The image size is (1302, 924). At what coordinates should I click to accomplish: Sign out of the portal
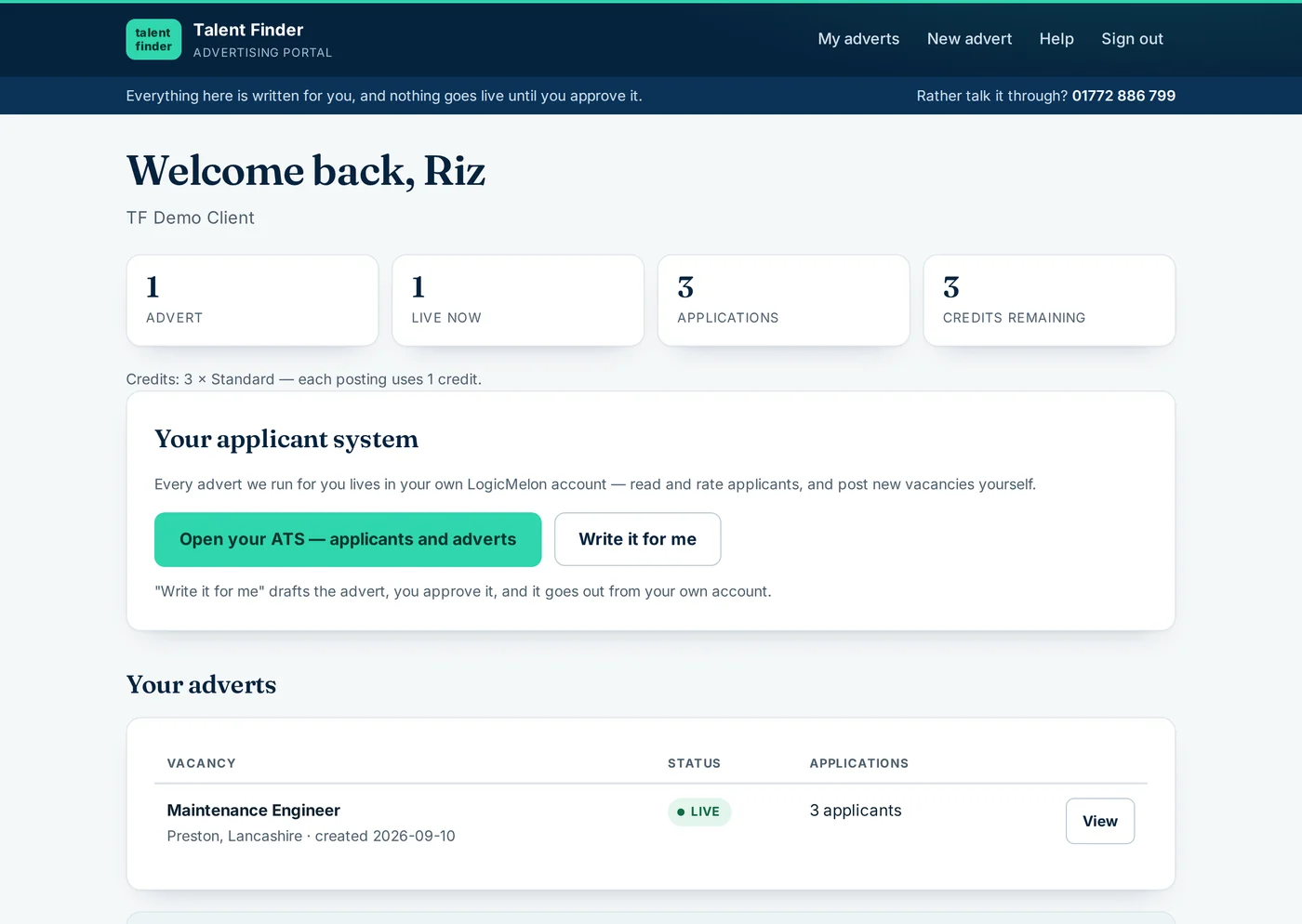coord(1132,39)
